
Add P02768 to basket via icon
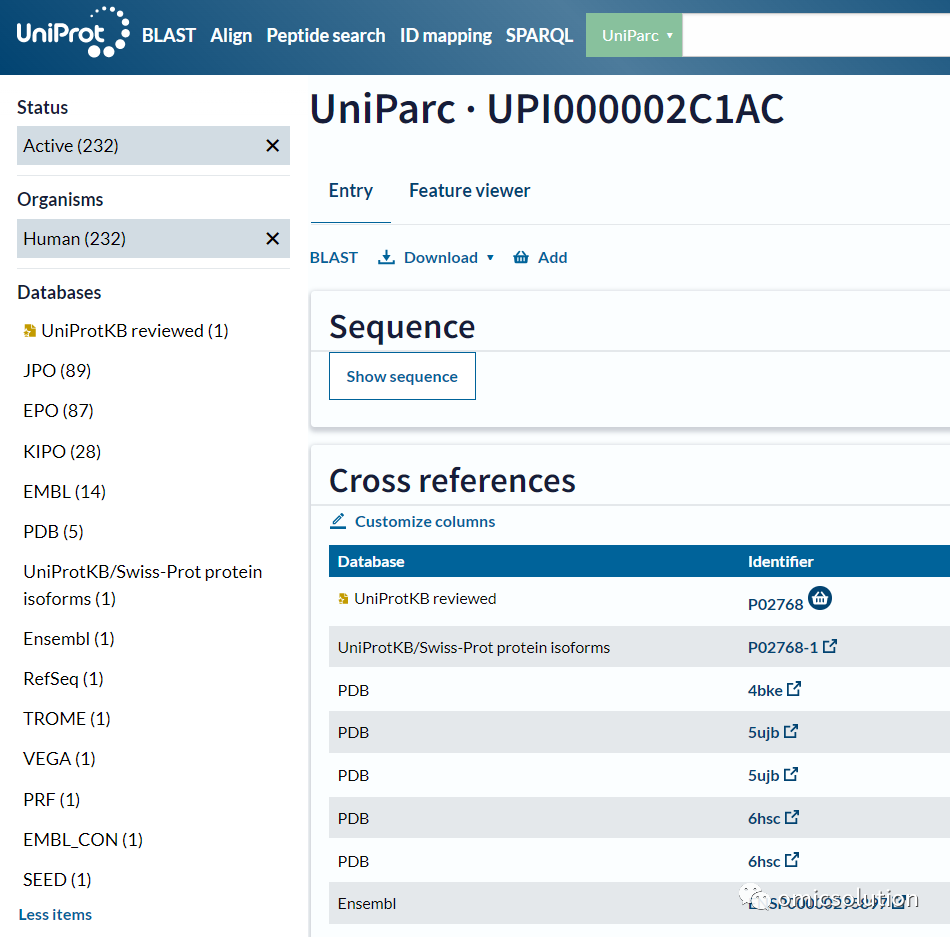[x=820, y=598]
